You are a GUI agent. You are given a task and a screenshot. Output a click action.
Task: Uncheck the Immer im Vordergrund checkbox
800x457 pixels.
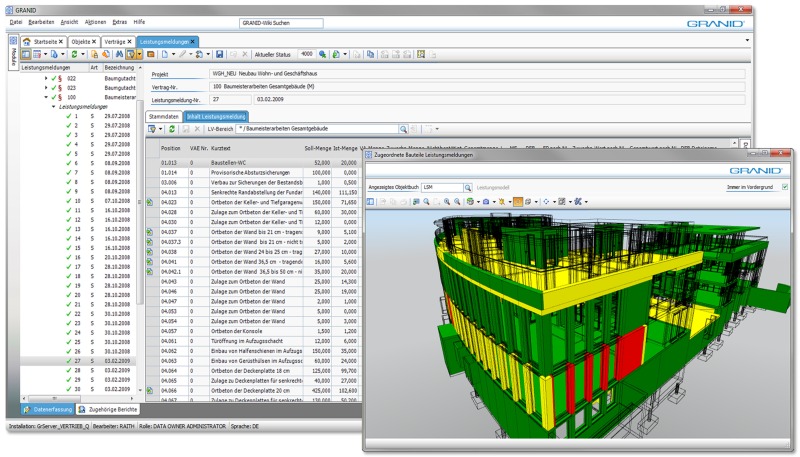click(785, 187)
